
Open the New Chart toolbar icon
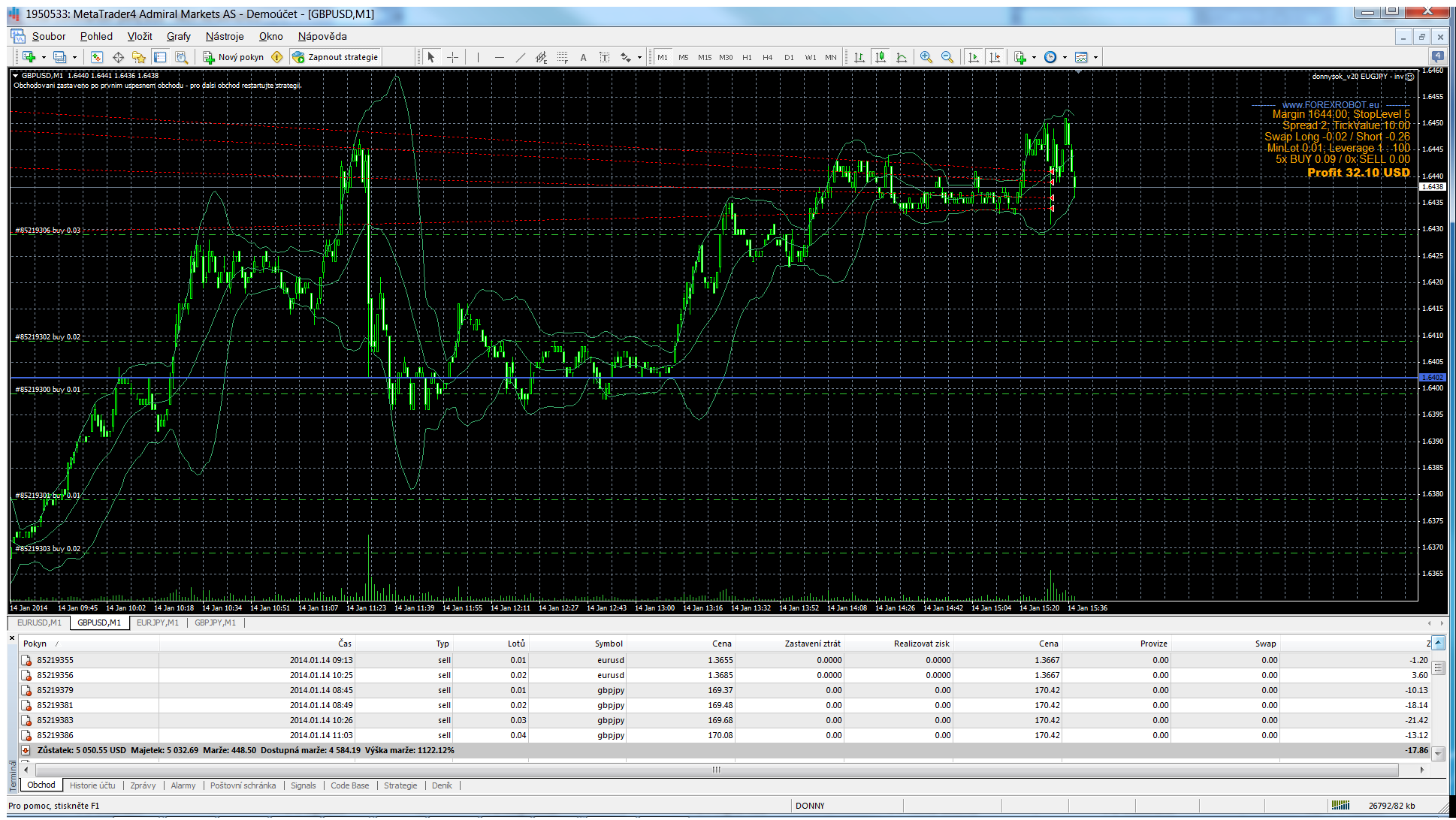[29, 57]
